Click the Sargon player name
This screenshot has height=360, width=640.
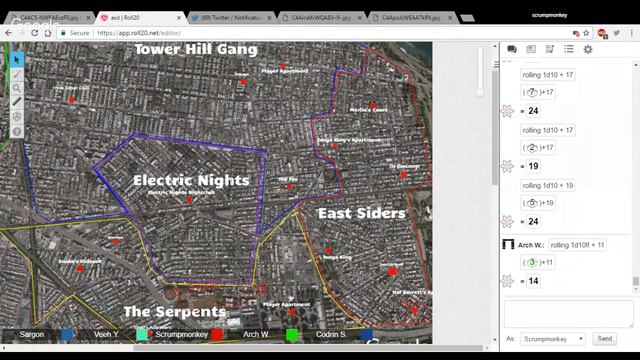pyautogui.click(x=32, y=335)
